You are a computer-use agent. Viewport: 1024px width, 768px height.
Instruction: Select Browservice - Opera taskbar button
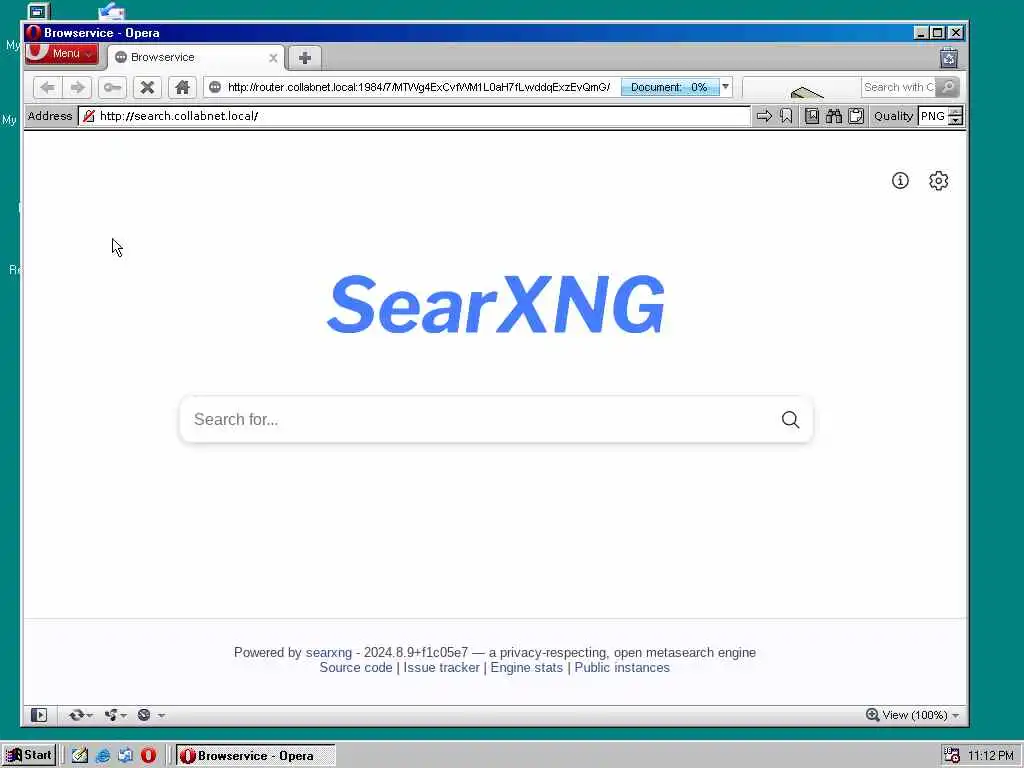click(255, 756)
